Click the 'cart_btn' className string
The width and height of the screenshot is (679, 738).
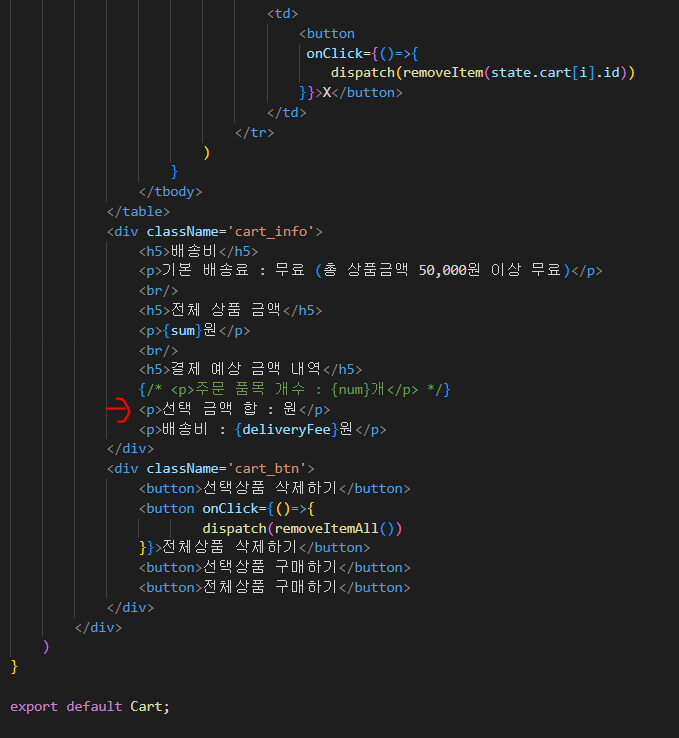(x=267, y=469)
